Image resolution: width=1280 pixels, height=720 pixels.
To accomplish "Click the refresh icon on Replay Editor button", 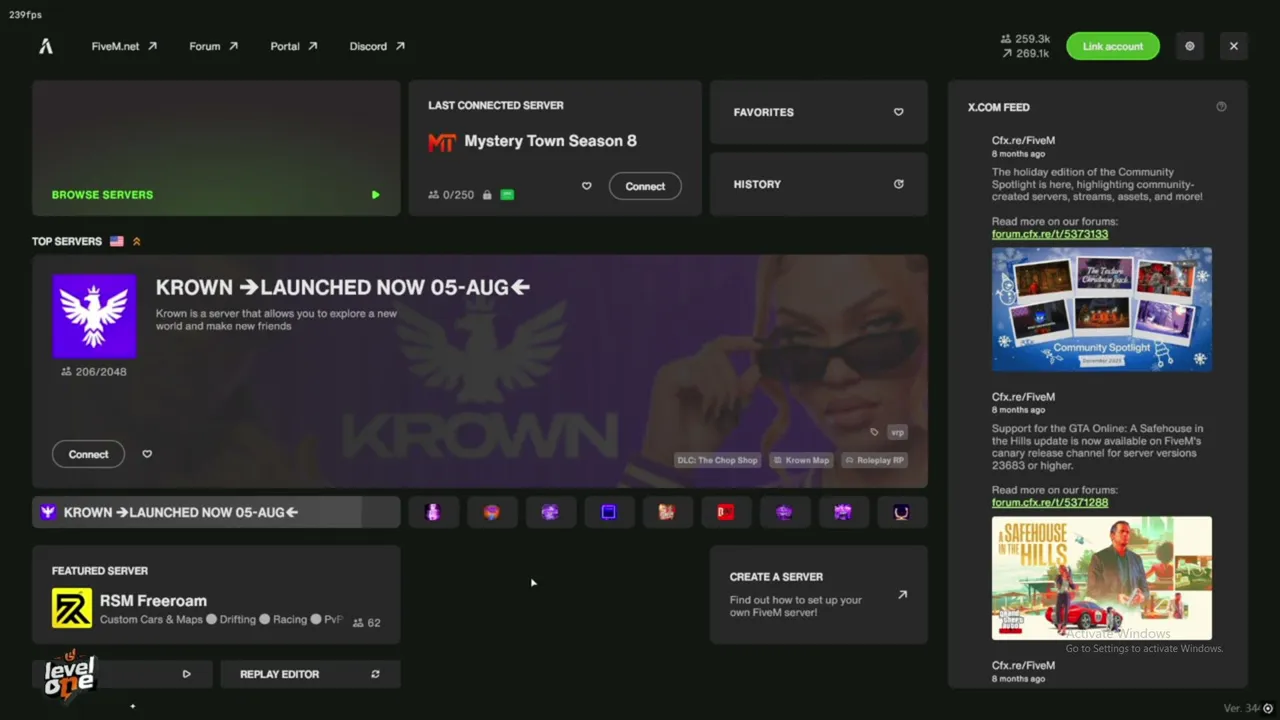I will (375, 674).
